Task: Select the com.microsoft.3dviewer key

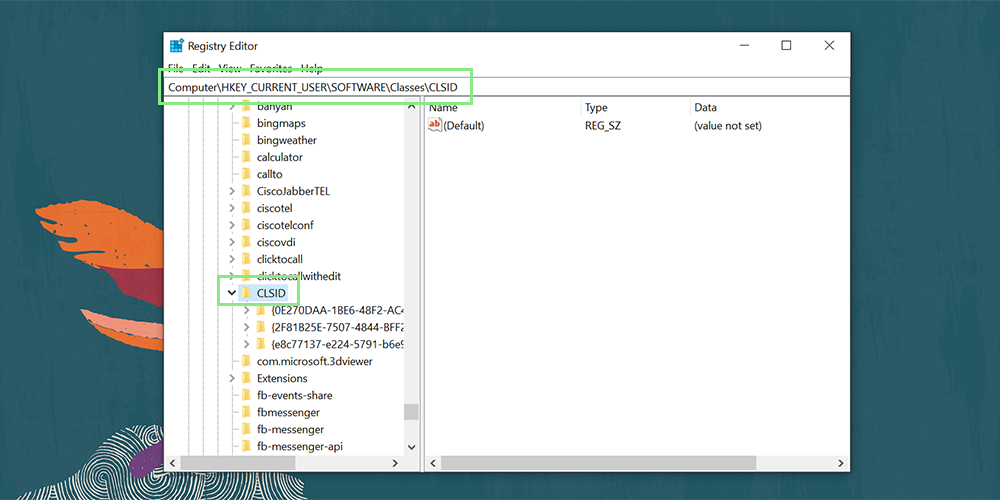Action: [314, 361]
